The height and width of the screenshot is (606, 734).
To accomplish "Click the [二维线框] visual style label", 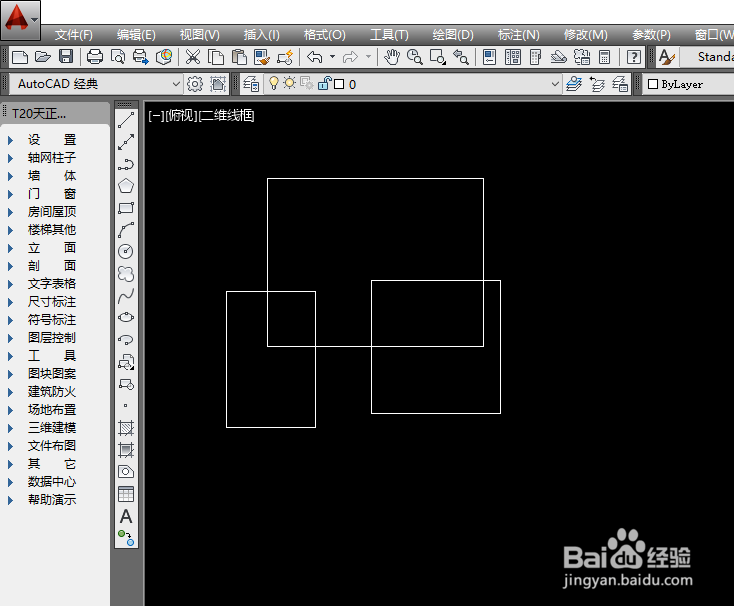I will (227, 115).
